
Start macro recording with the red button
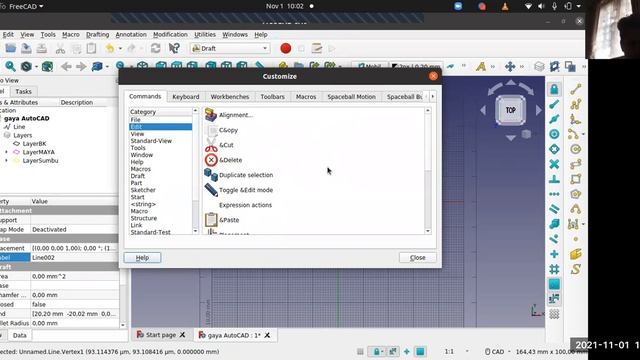click(286, 49)
